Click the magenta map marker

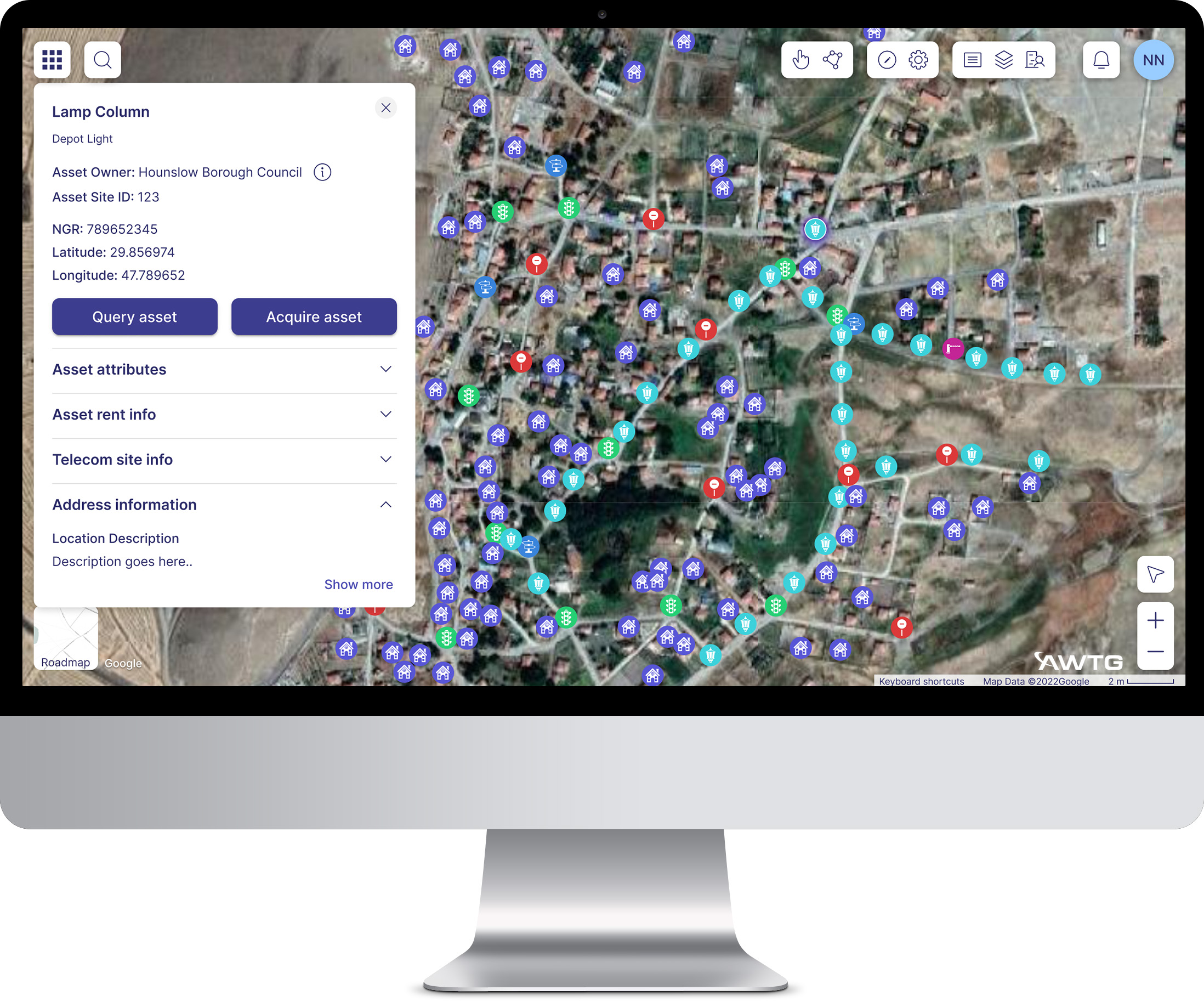tap(953, 348)
